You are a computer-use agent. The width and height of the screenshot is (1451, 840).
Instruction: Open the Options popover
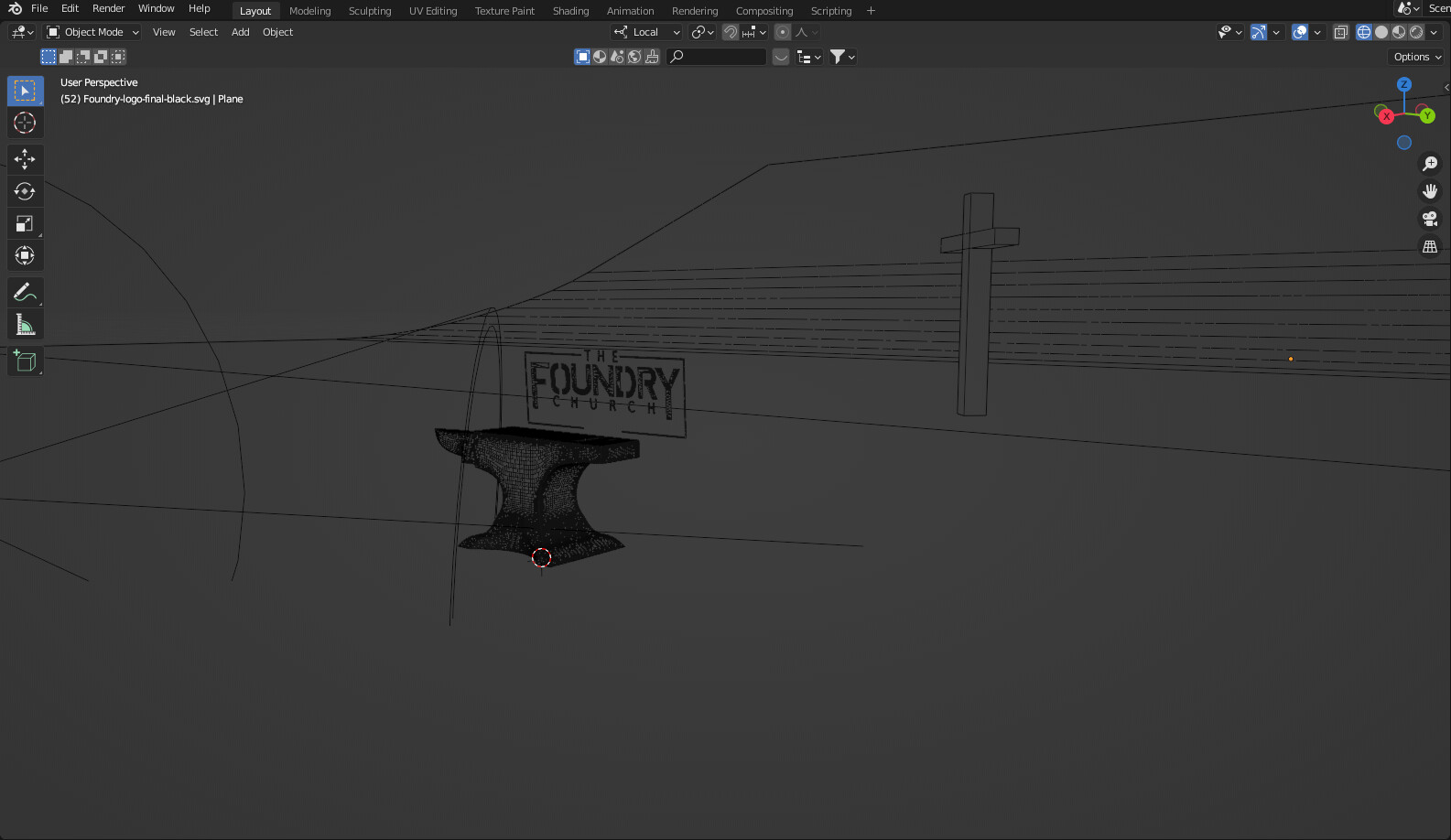point(1417,57)
